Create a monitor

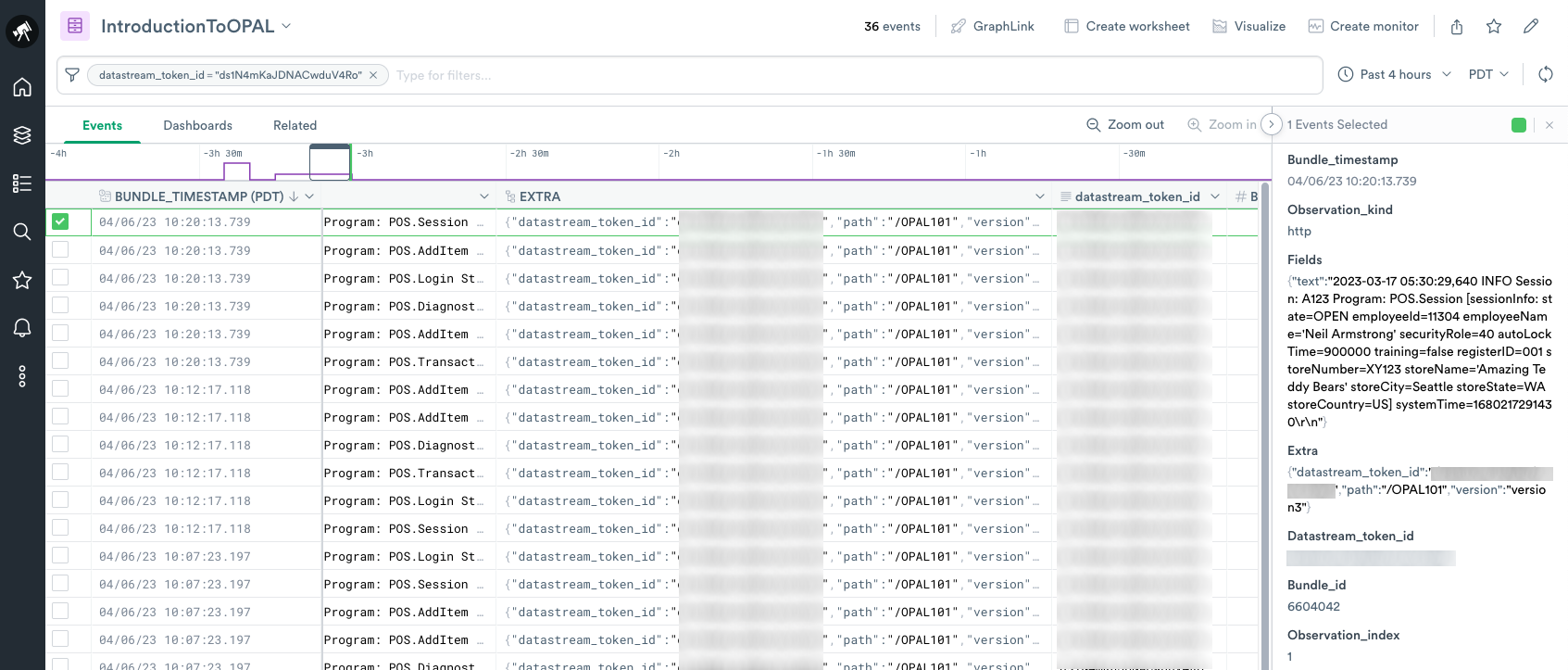click(1363, 26)
